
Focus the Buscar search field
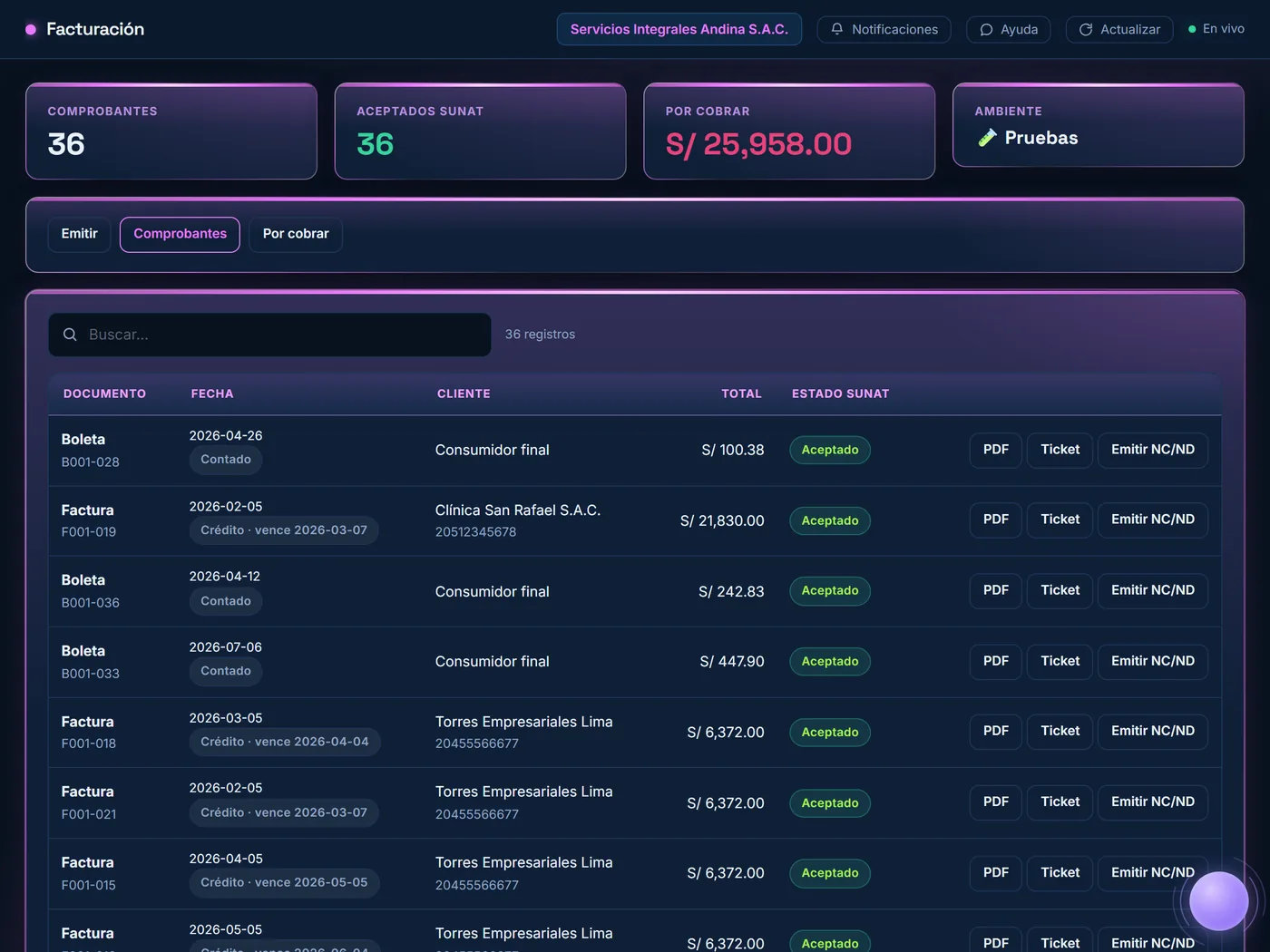pos(269,335)
